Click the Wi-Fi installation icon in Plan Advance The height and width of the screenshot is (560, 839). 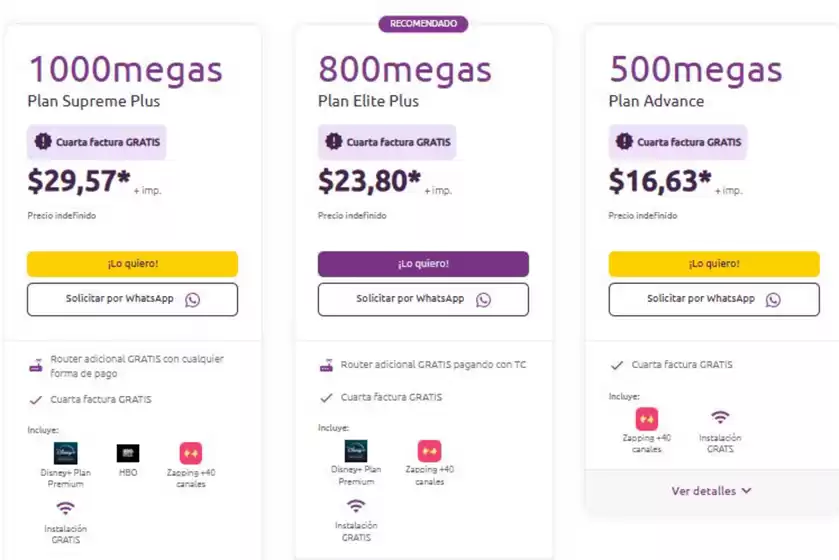[720, 418]
